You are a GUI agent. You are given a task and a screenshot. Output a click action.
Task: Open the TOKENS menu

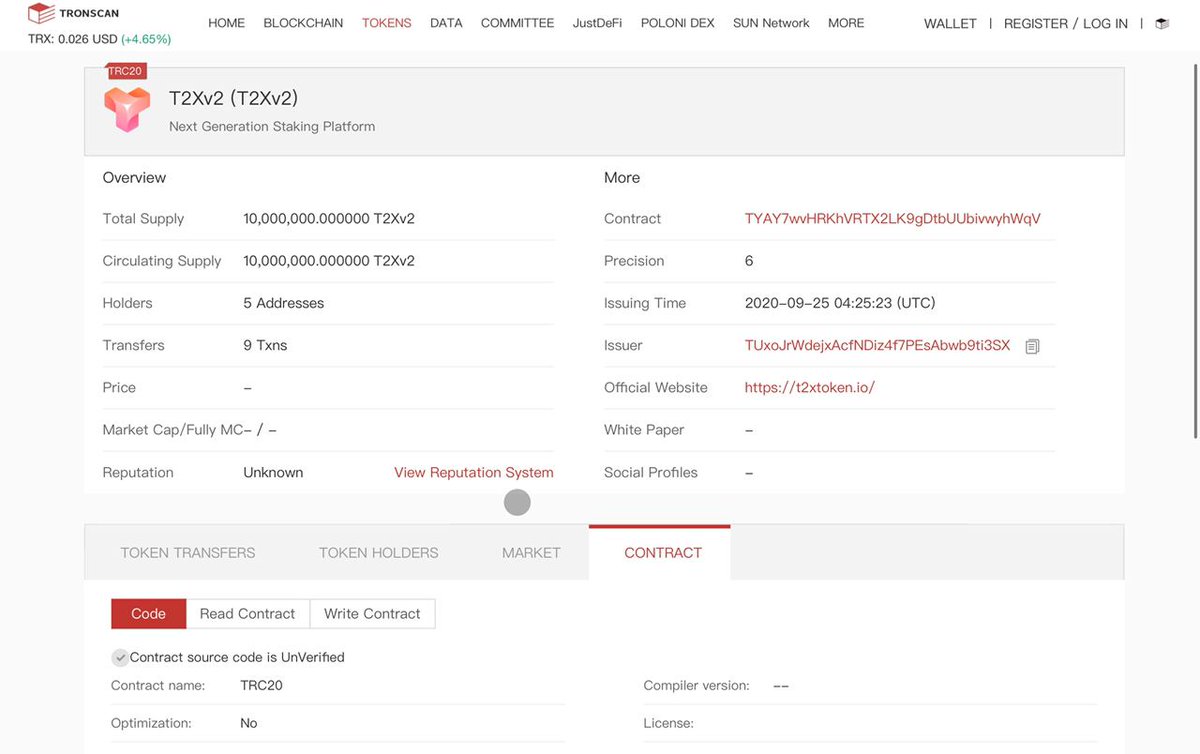coord(387,23)
